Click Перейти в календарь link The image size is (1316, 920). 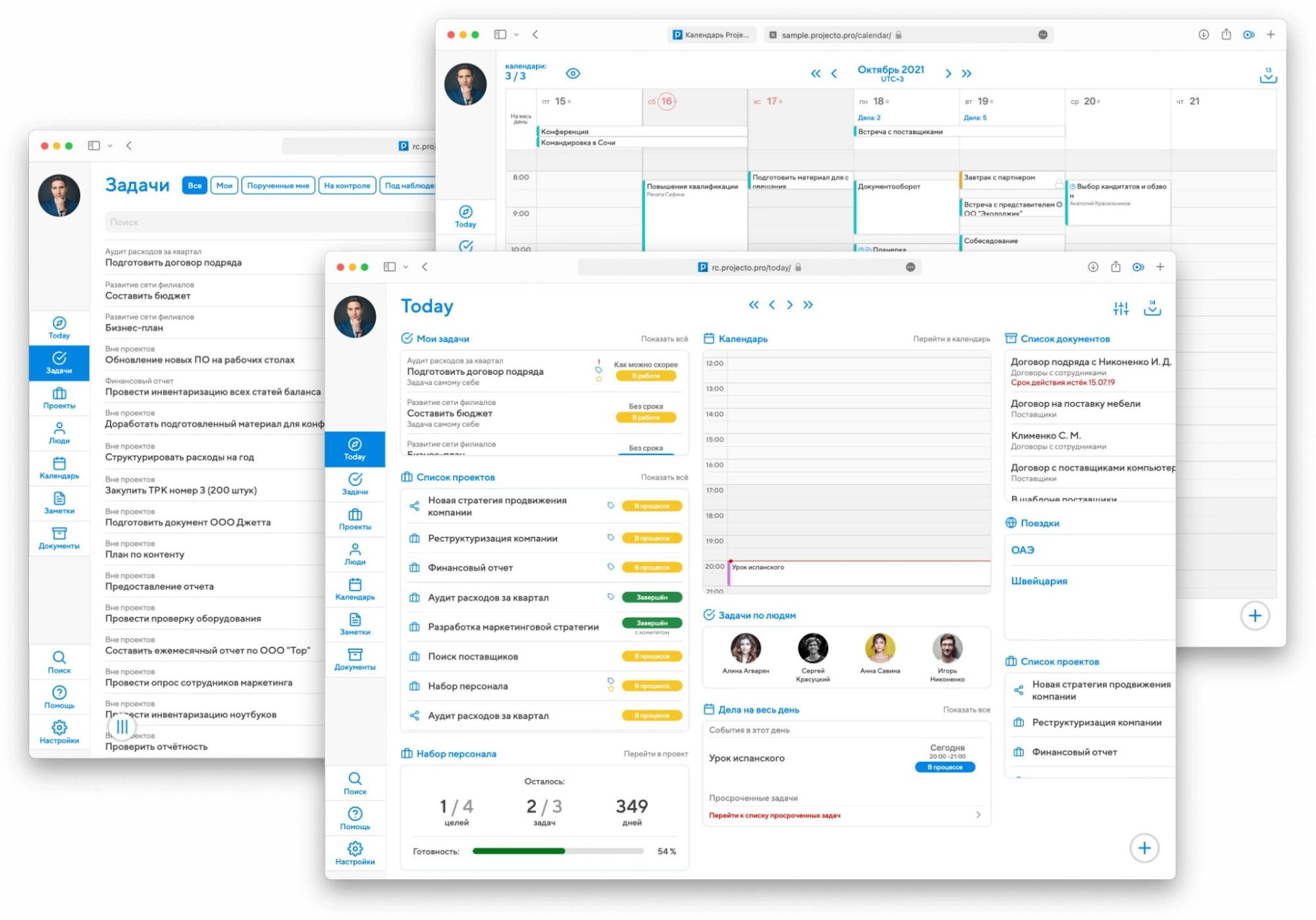coord(951,338)
